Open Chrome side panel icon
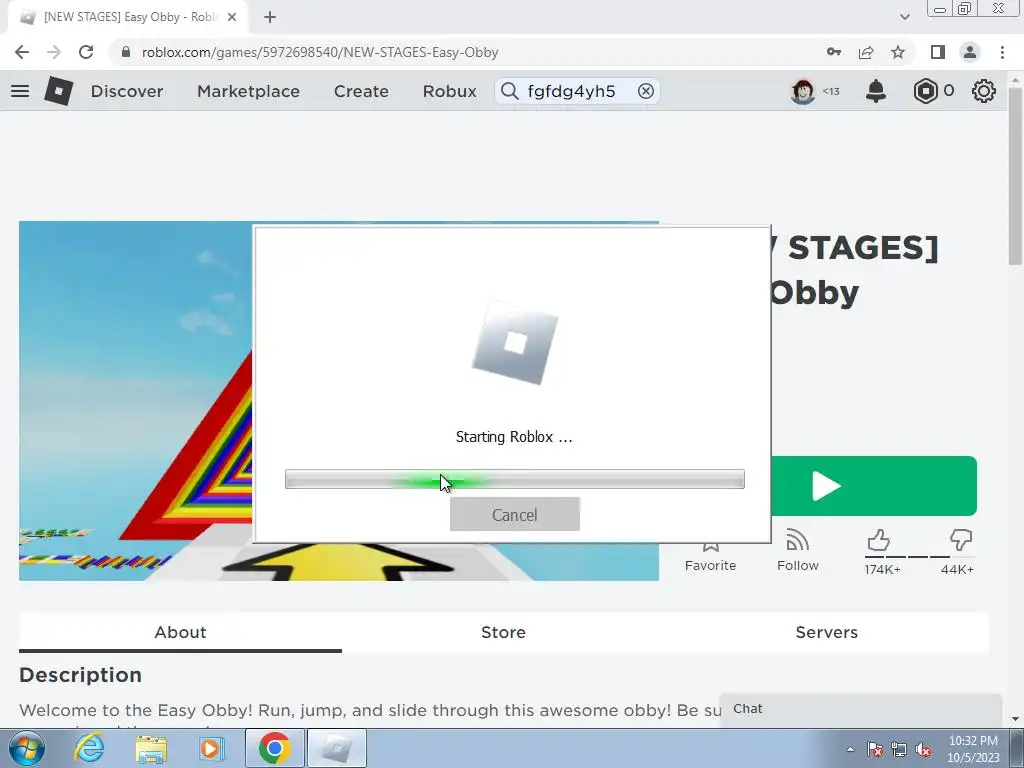This screenshot has width=1024, height=768. 938,52
